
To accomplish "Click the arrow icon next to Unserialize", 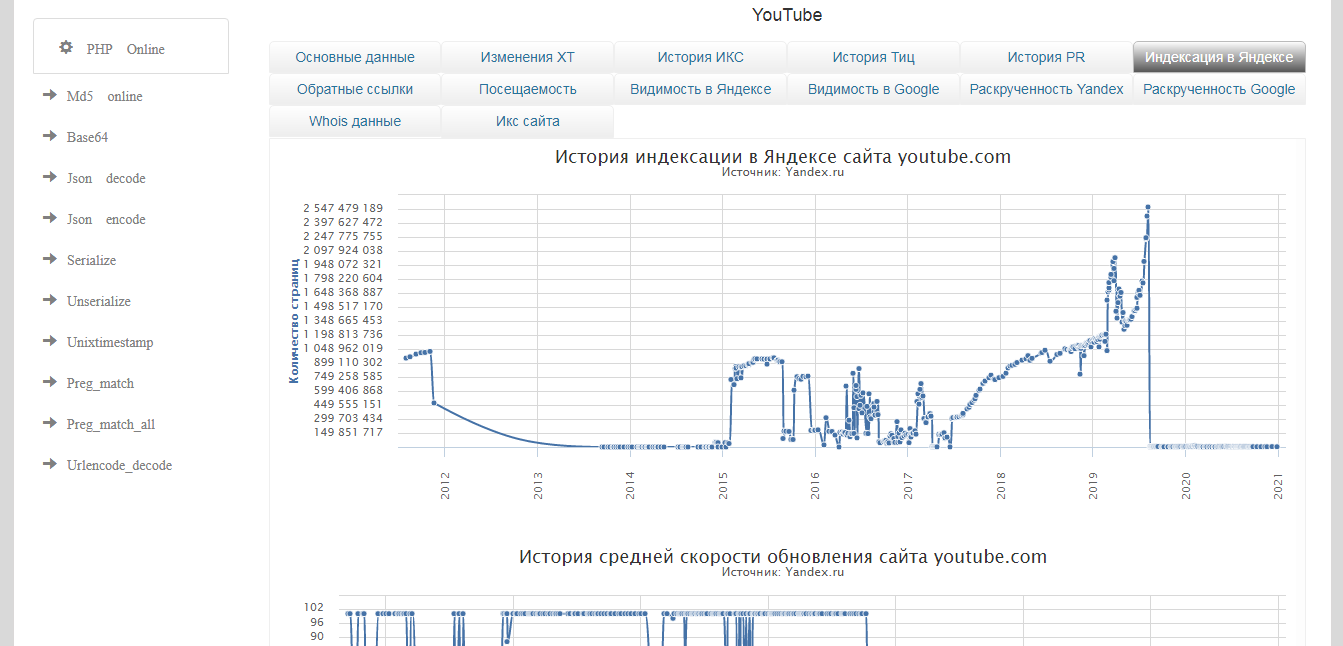I will click(49, 300).
